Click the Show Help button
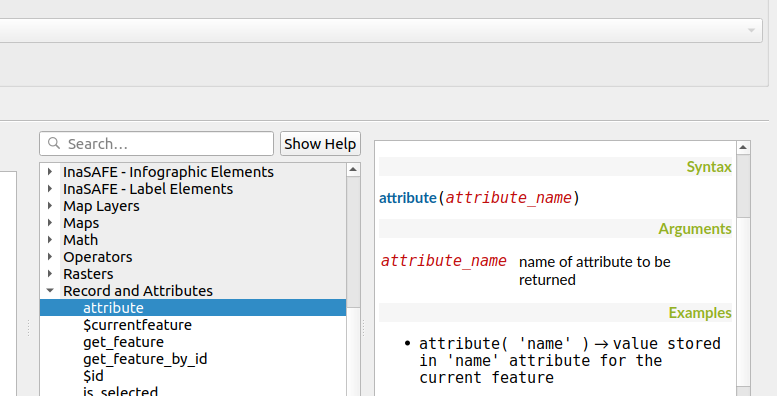 click(320, 144)
